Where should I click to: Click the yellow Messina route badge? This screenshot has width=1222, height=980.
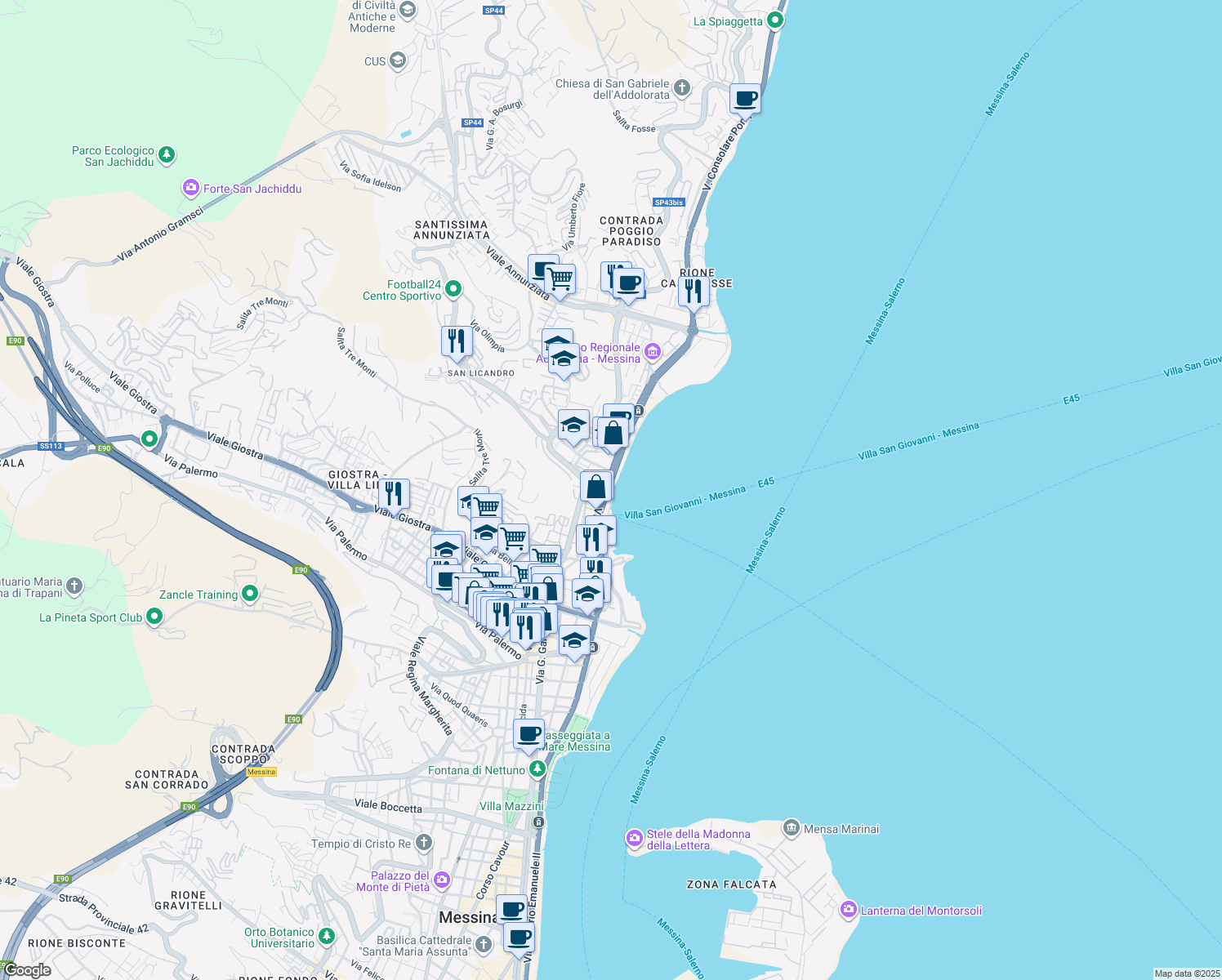[261, 771]
